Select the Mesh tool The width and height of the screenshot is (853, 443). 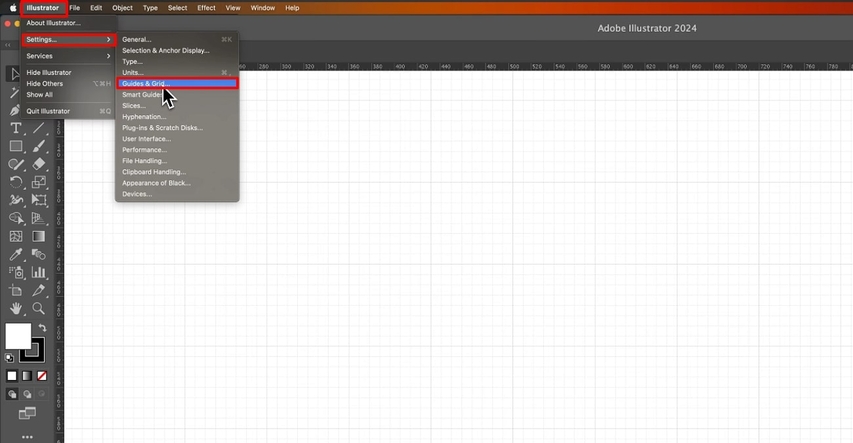tap(16, 236)
